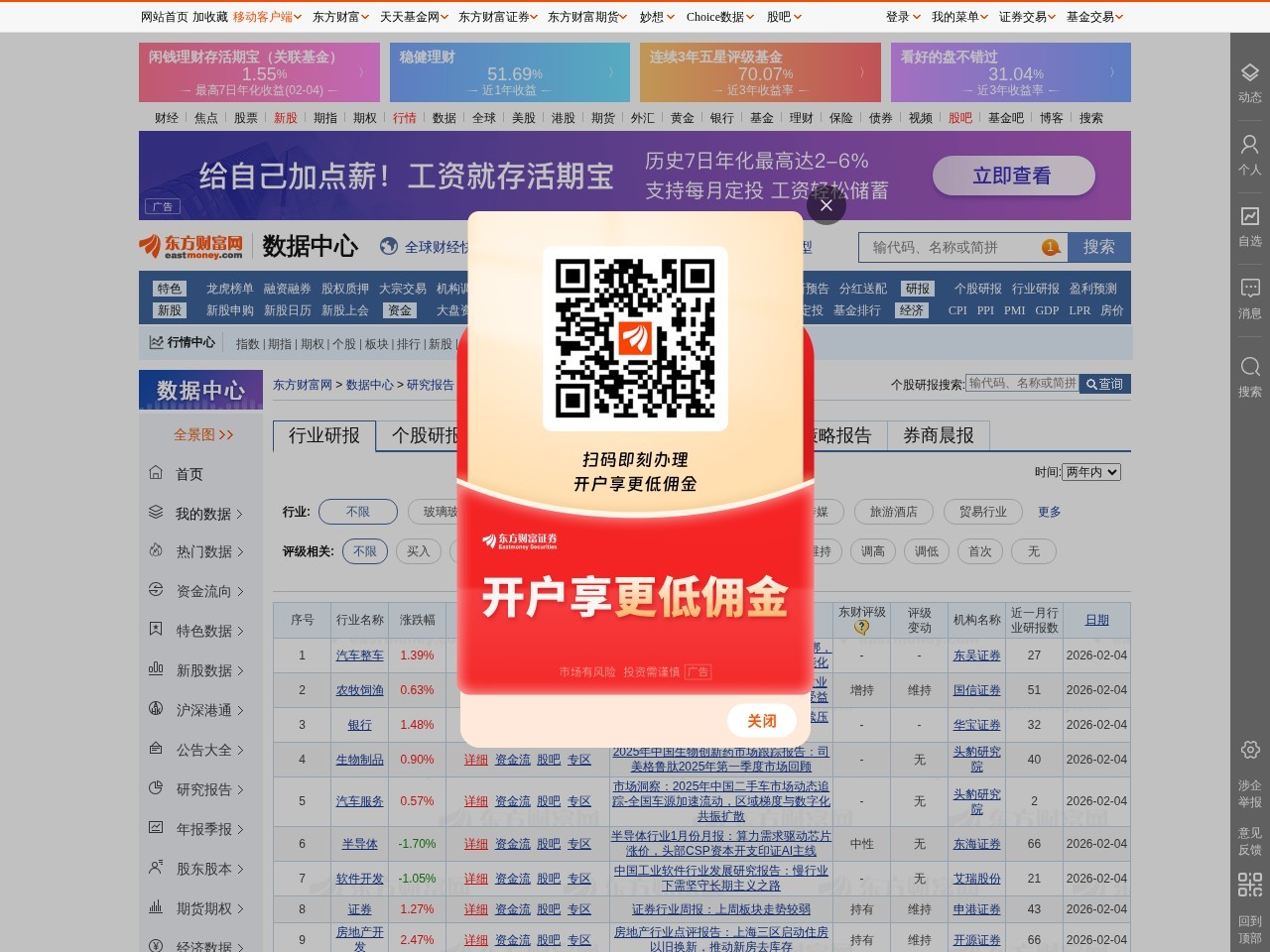Viewport: 1270px width, 952px height.
Task: Open 消息 messages icon in the right sidebar
Action: click(1250, 289)
